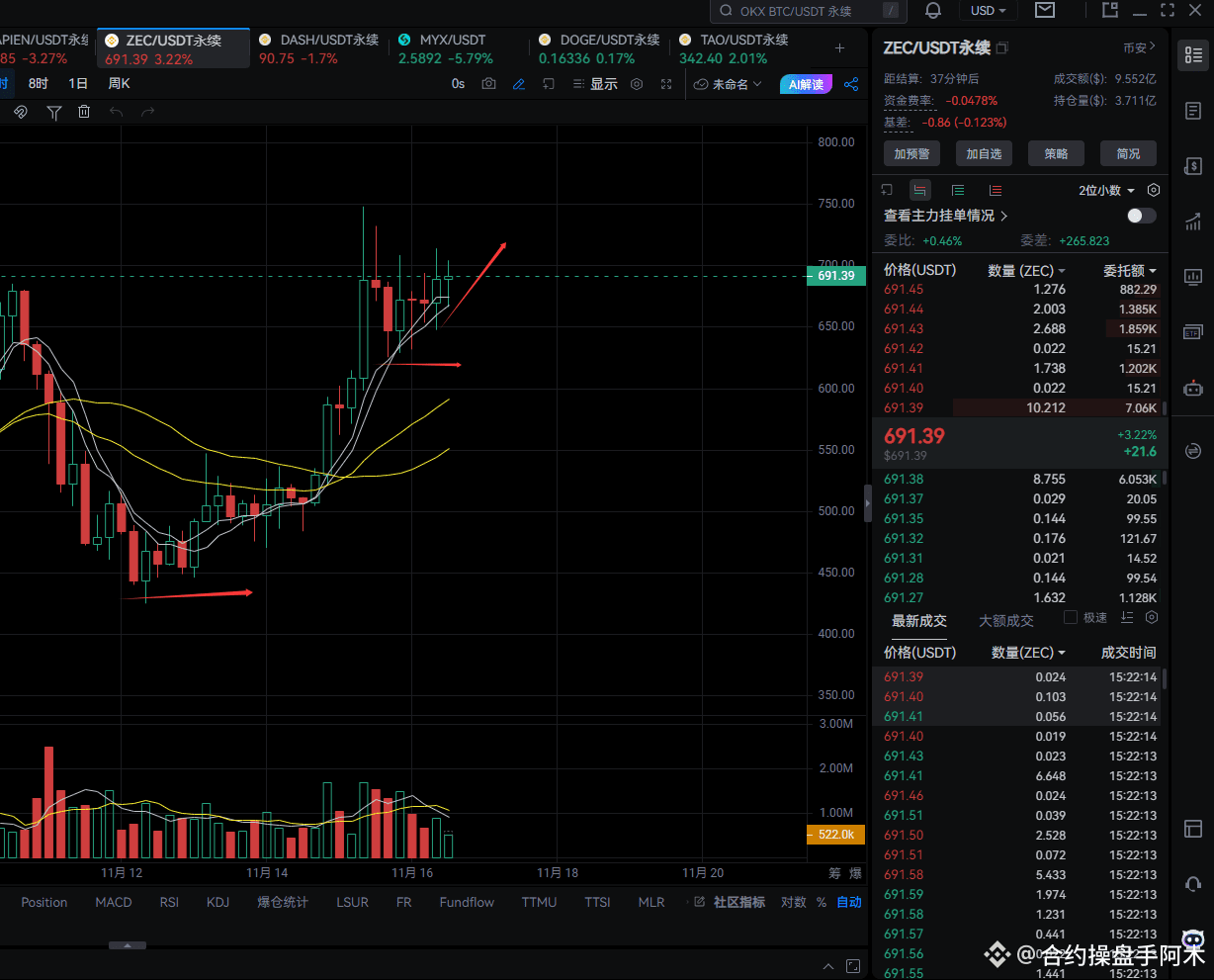Open order book list sidebar icon
This screenshot has width=1214, height=980.
click(1193, 55)
